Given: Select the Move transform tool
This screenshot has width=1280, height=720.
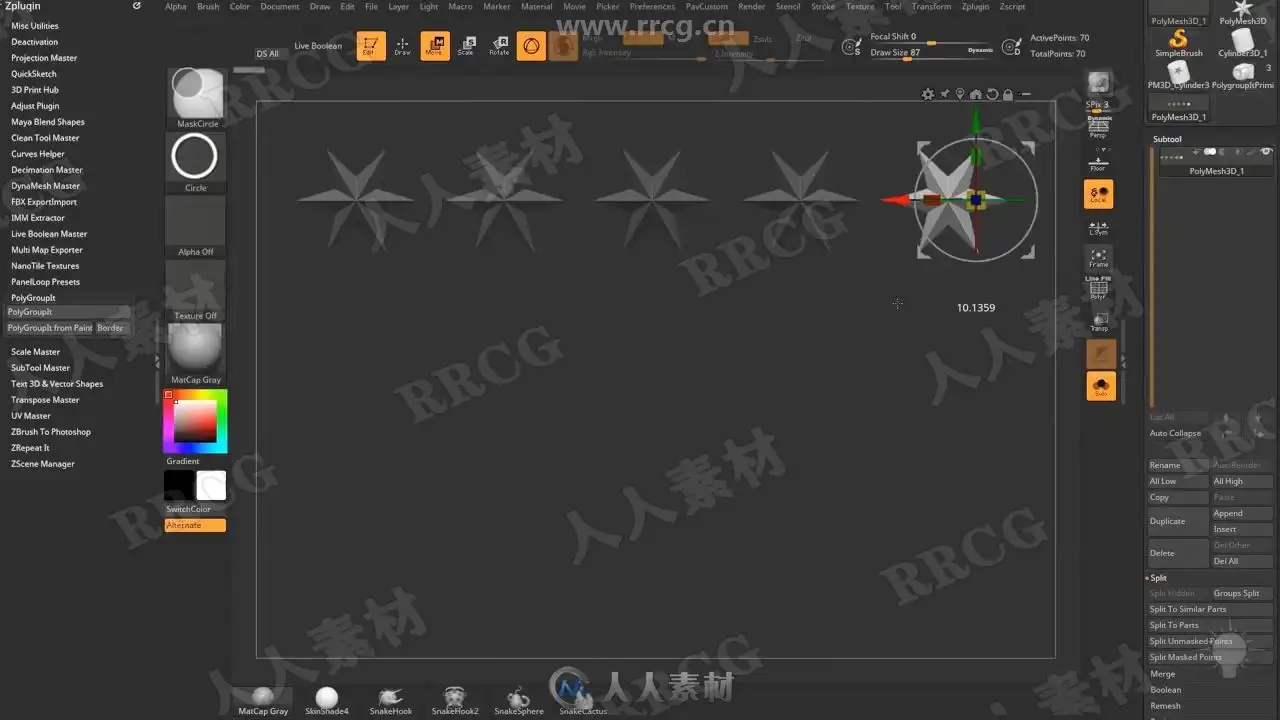Looking at the screenshot, I should click(x=435, y=46).
